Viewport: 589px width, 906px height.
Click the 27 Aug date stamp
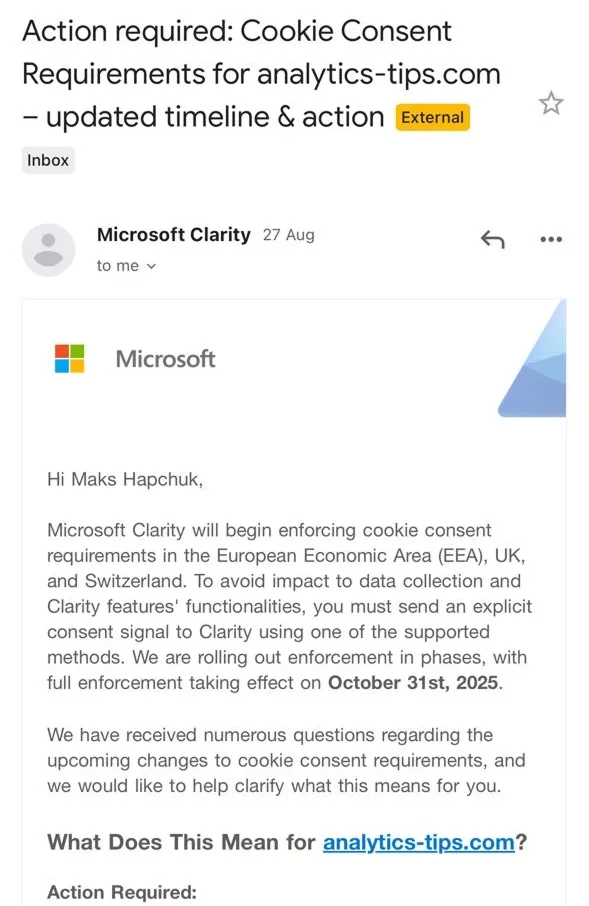(x=288, y=235)
